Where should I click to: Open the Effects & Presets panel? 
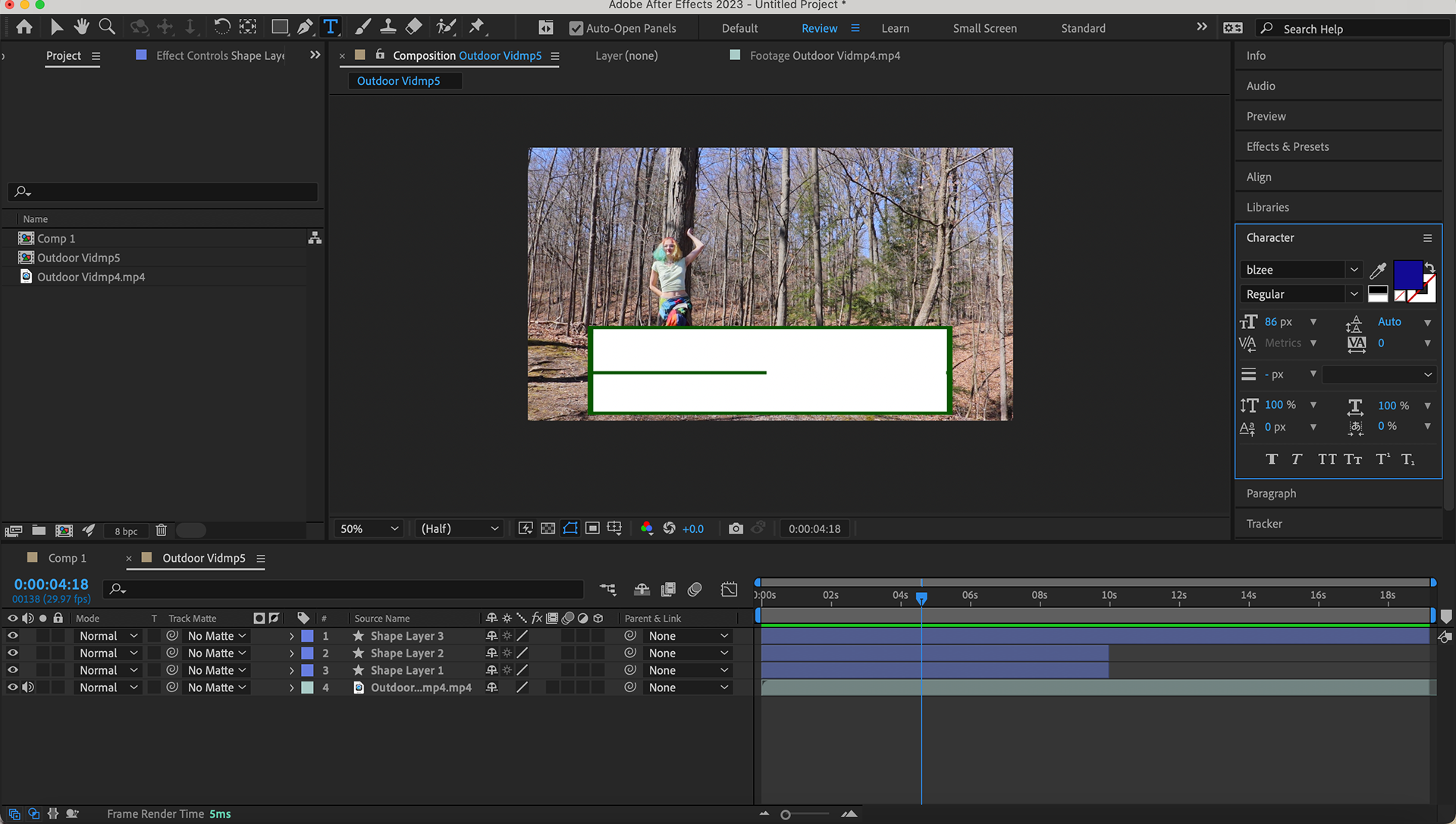[x=1287, y=146]
